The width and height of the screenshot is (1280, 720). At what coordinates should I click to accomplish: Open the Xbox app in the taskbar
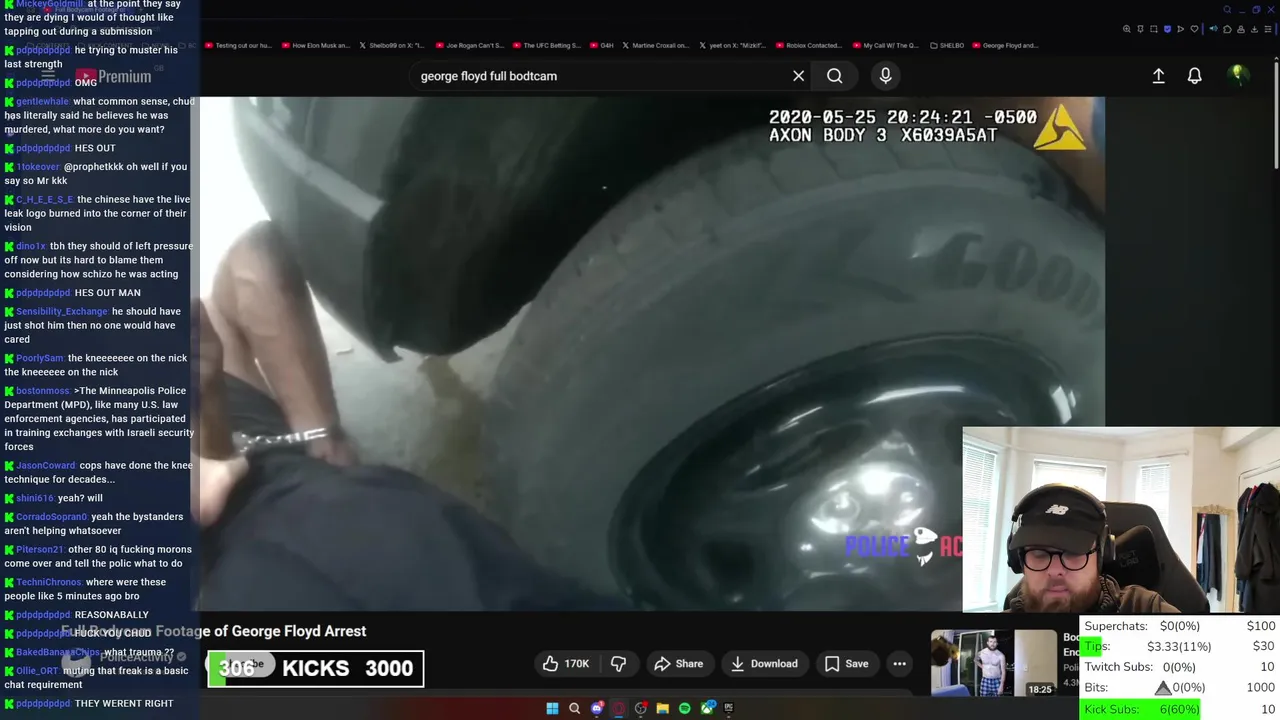[x=707, y=708]
